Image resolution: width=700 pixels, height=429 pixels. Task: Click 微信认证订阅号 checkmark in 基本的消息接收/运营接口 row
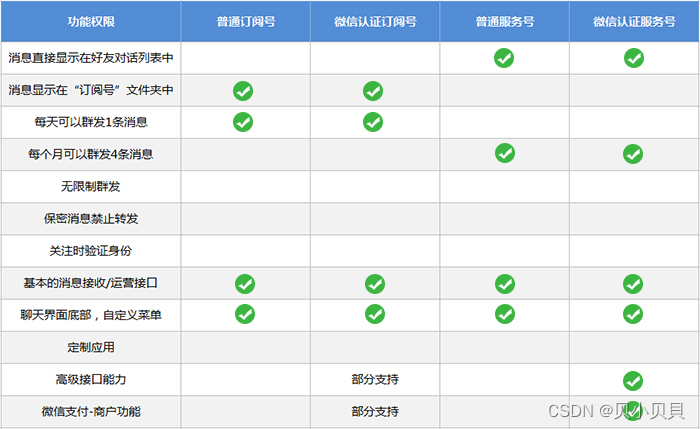[375, 284]
